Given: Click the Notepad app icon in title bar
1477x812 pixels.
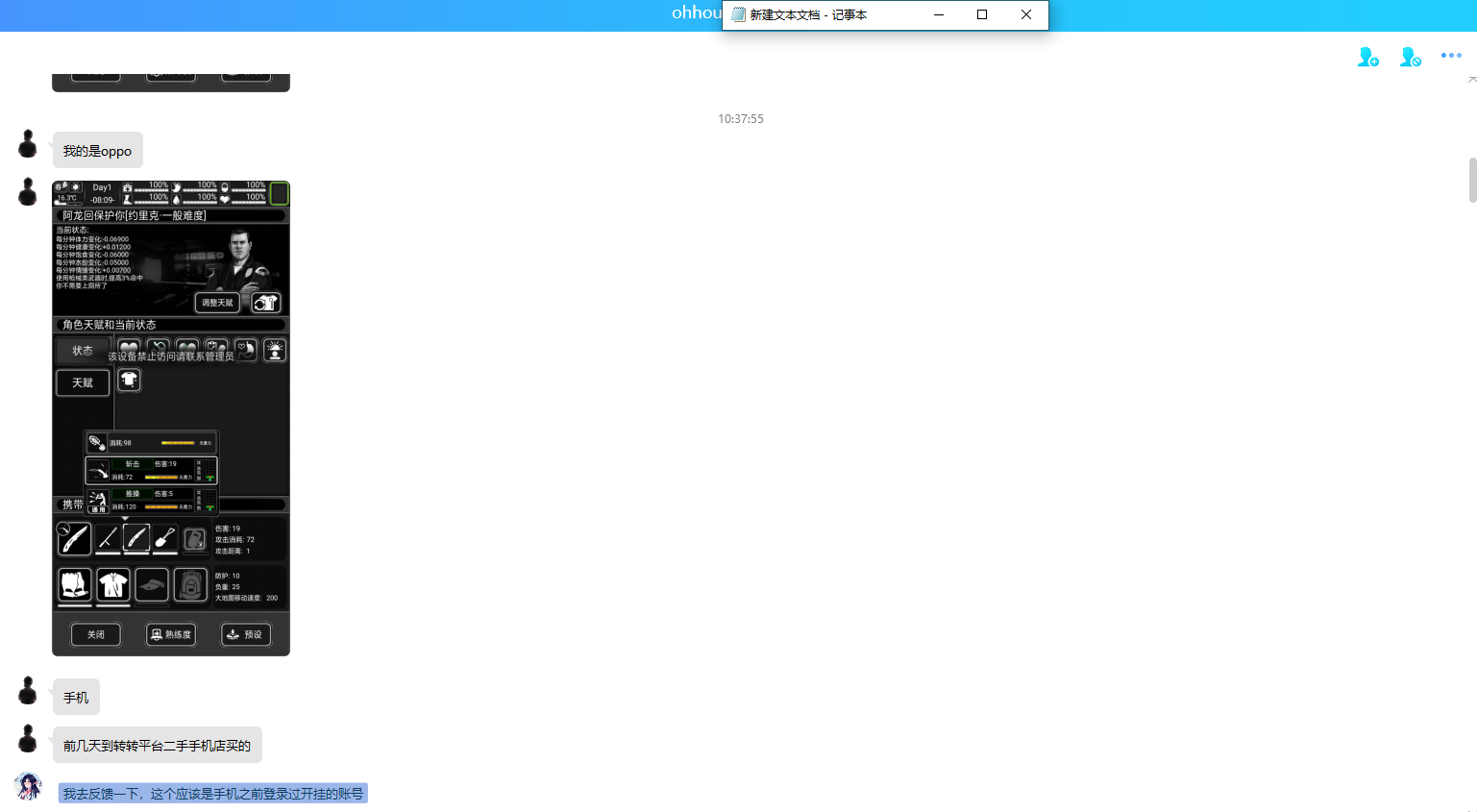Looking at the screenshot, I should click(738, 15).
